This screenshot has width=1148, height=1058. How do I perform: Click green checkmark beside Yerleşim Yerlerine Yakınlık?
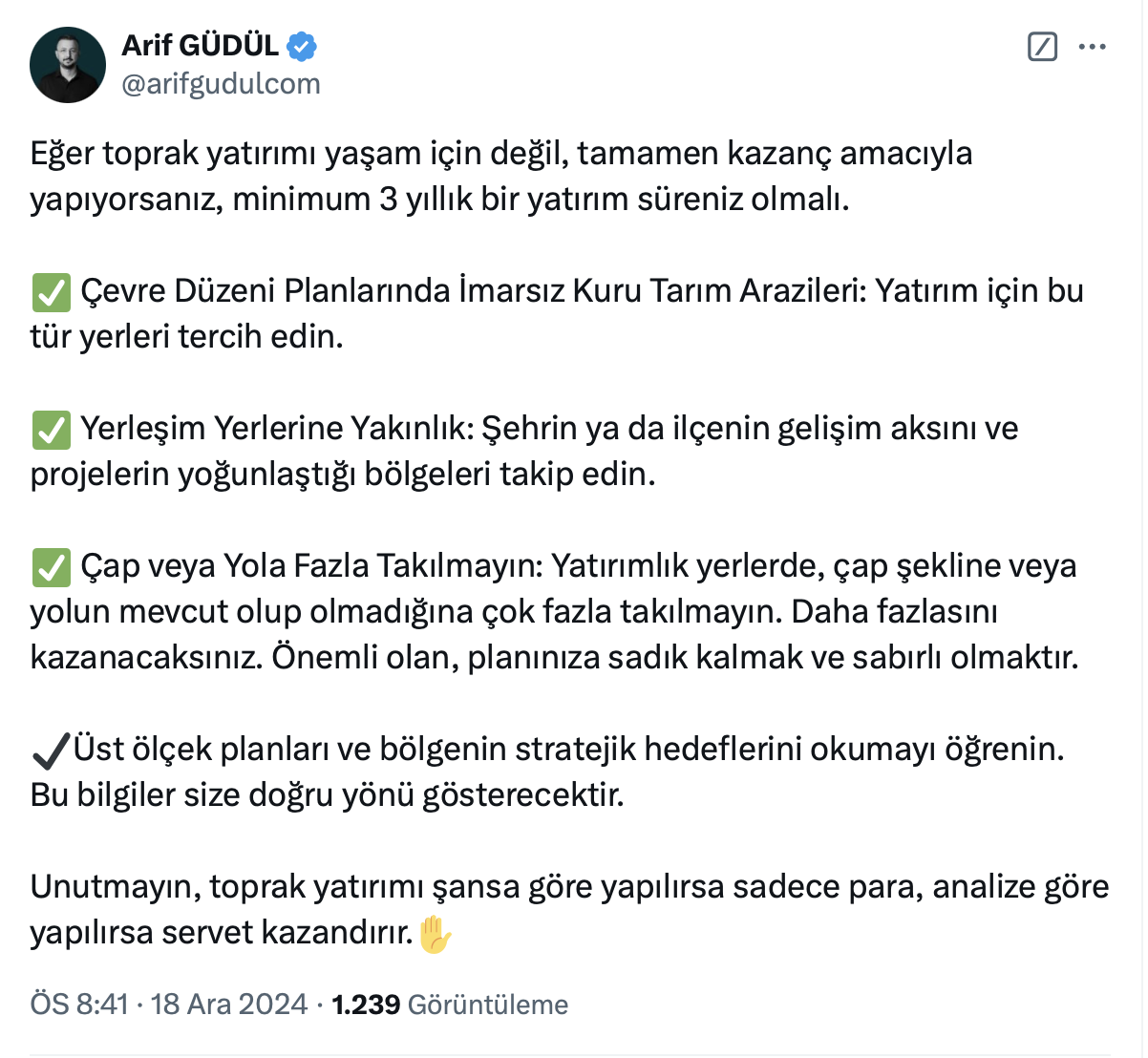point(51,430)
